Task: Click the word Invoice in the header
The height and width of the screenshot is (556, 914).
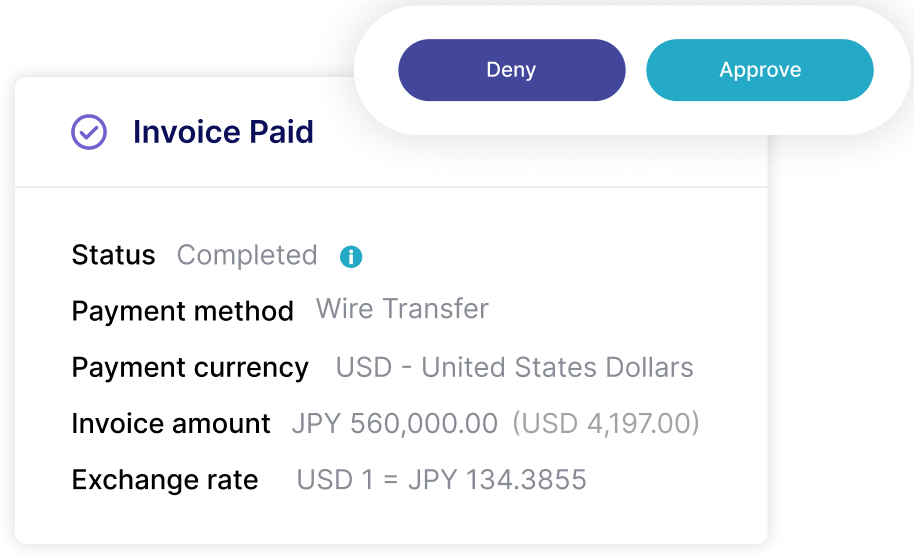Action: pyautogui.click(x=187, y=132)
